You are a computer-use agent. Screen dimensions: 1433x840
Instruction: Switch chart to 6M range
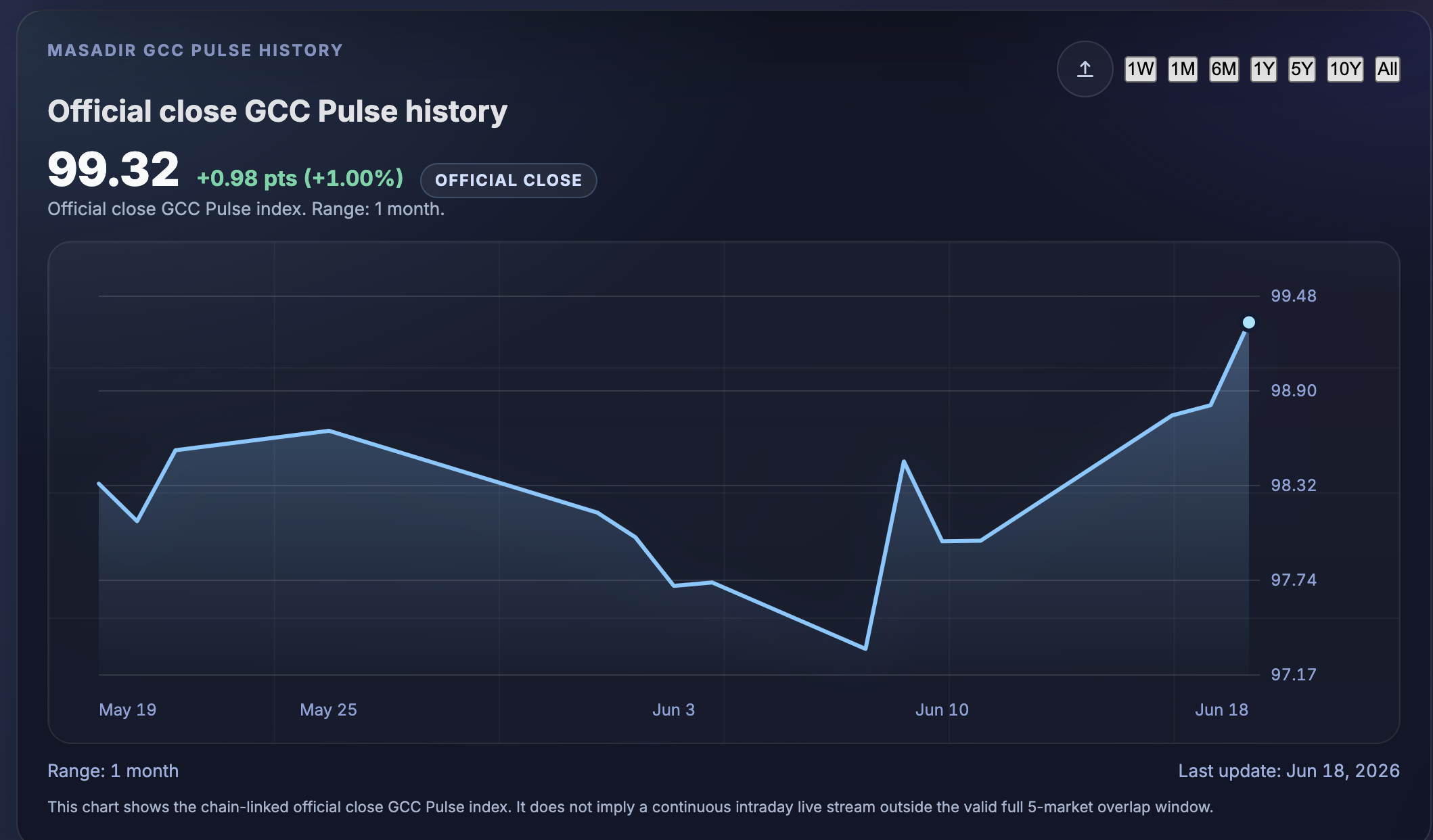(1224, 69)
